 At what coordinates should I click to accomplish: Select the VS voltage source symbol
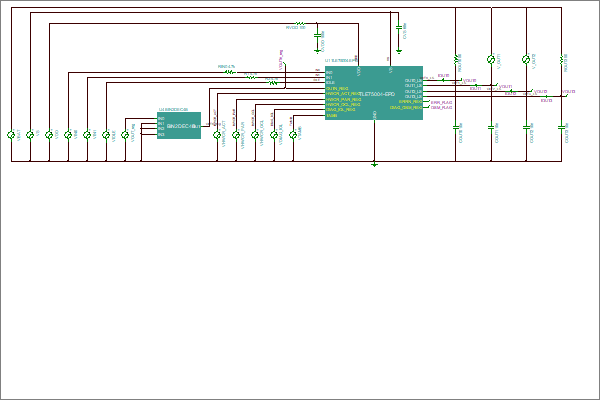[x=30, y=135]
